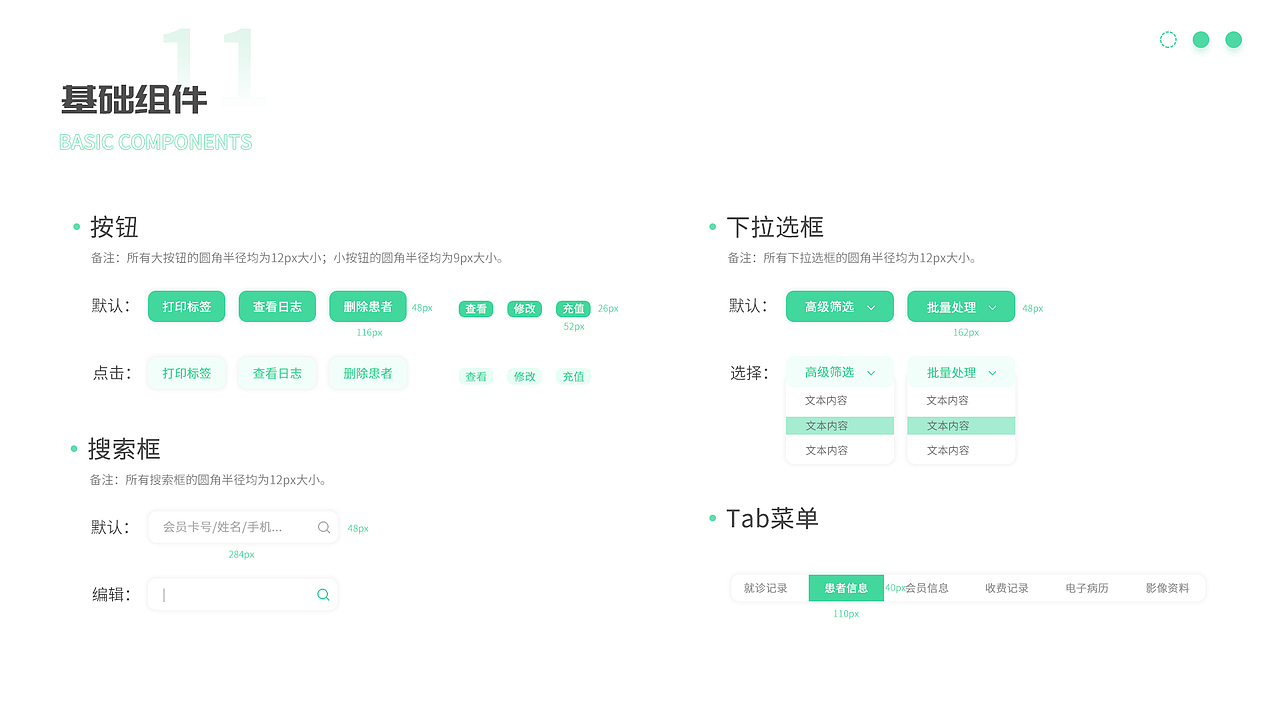The height and width of the screenshot is (720, 1280).
Task: Open the solid green 批量处理 dropdown
Action: 961,307
